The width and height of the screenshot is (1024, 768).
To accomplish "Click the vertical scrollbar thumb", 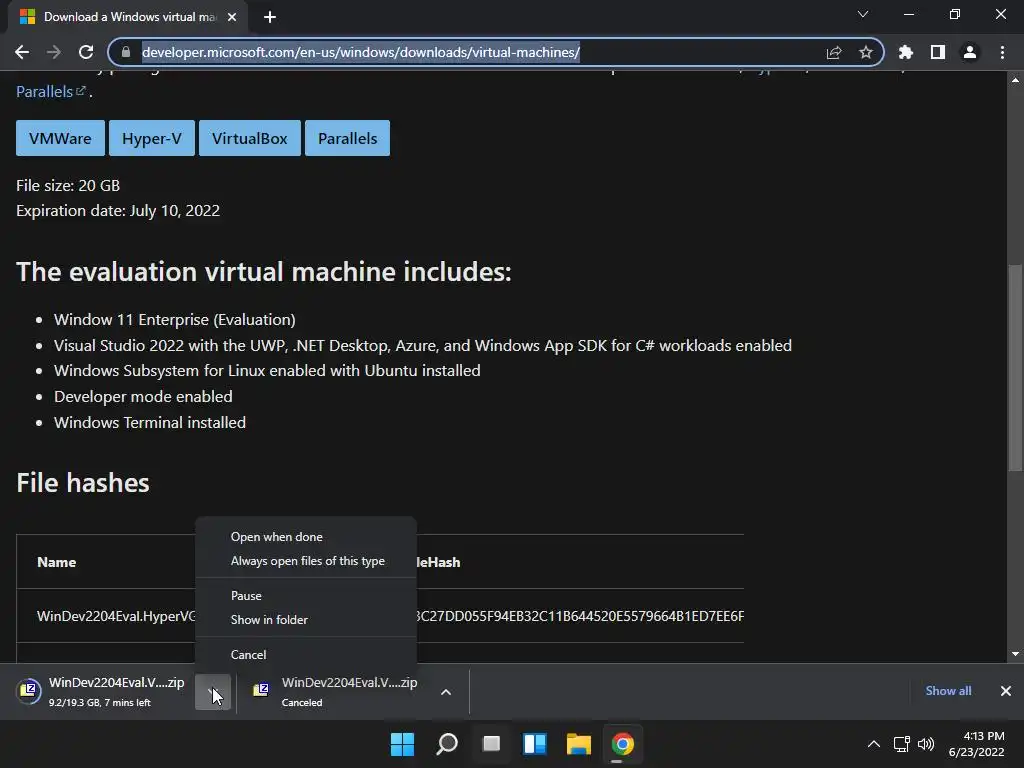I will (x=1015, y=367).
